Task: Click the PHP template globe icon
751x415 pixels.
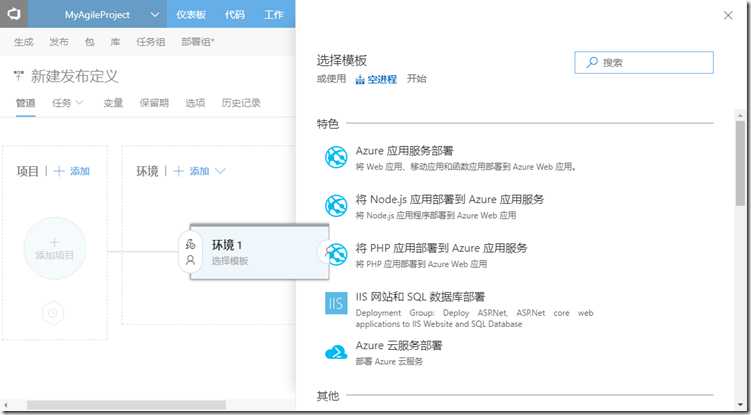Action: [x=336, y=254]
